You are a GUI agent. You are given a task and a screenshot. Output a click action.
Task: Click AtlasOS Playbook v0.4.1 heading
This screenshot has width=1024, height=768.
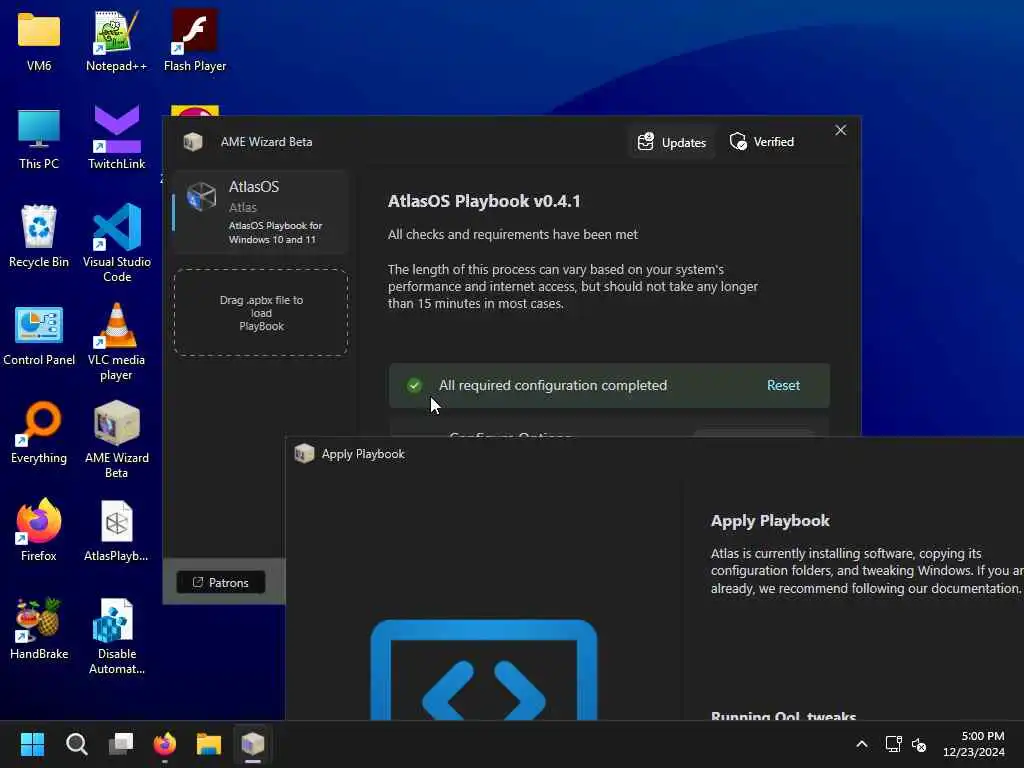tap(484, 201)
